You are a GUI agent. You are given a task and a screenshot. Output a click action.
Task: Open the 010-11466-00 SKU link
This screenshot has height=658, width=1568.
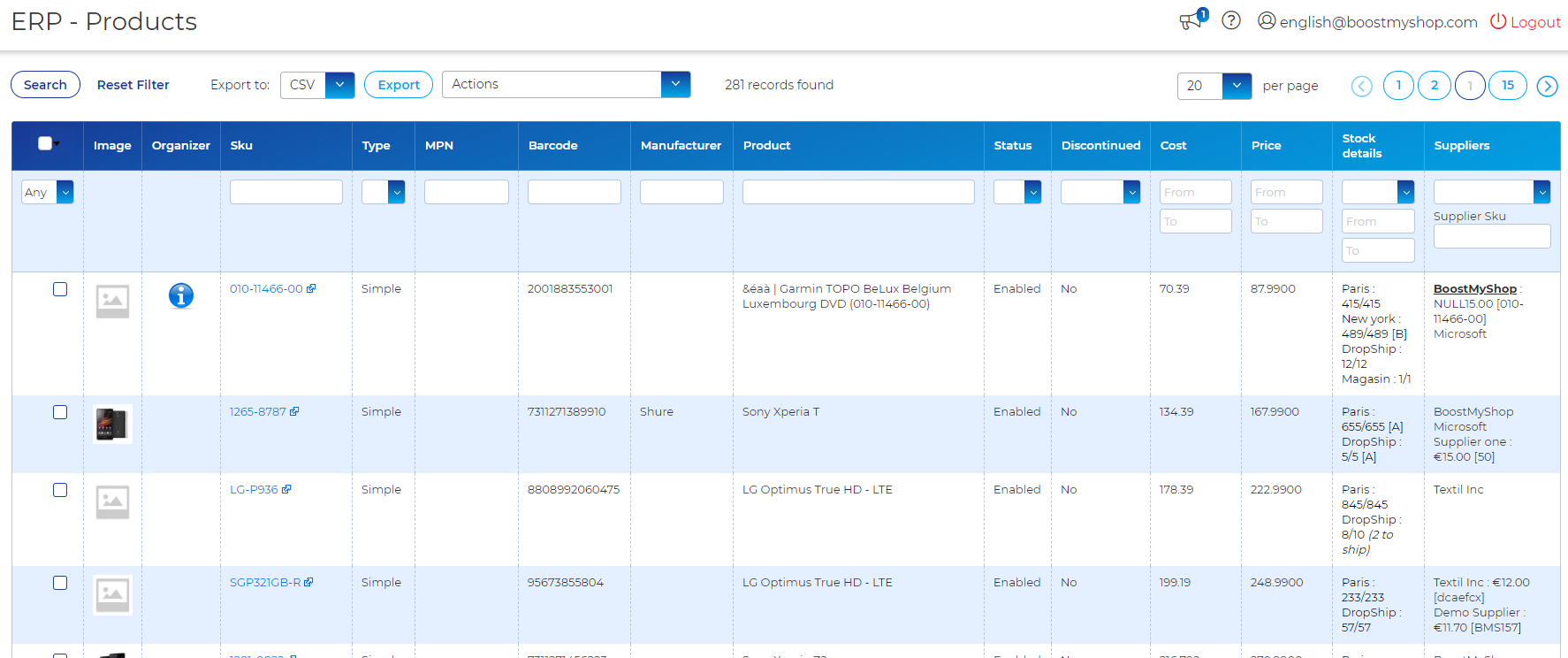266,289
